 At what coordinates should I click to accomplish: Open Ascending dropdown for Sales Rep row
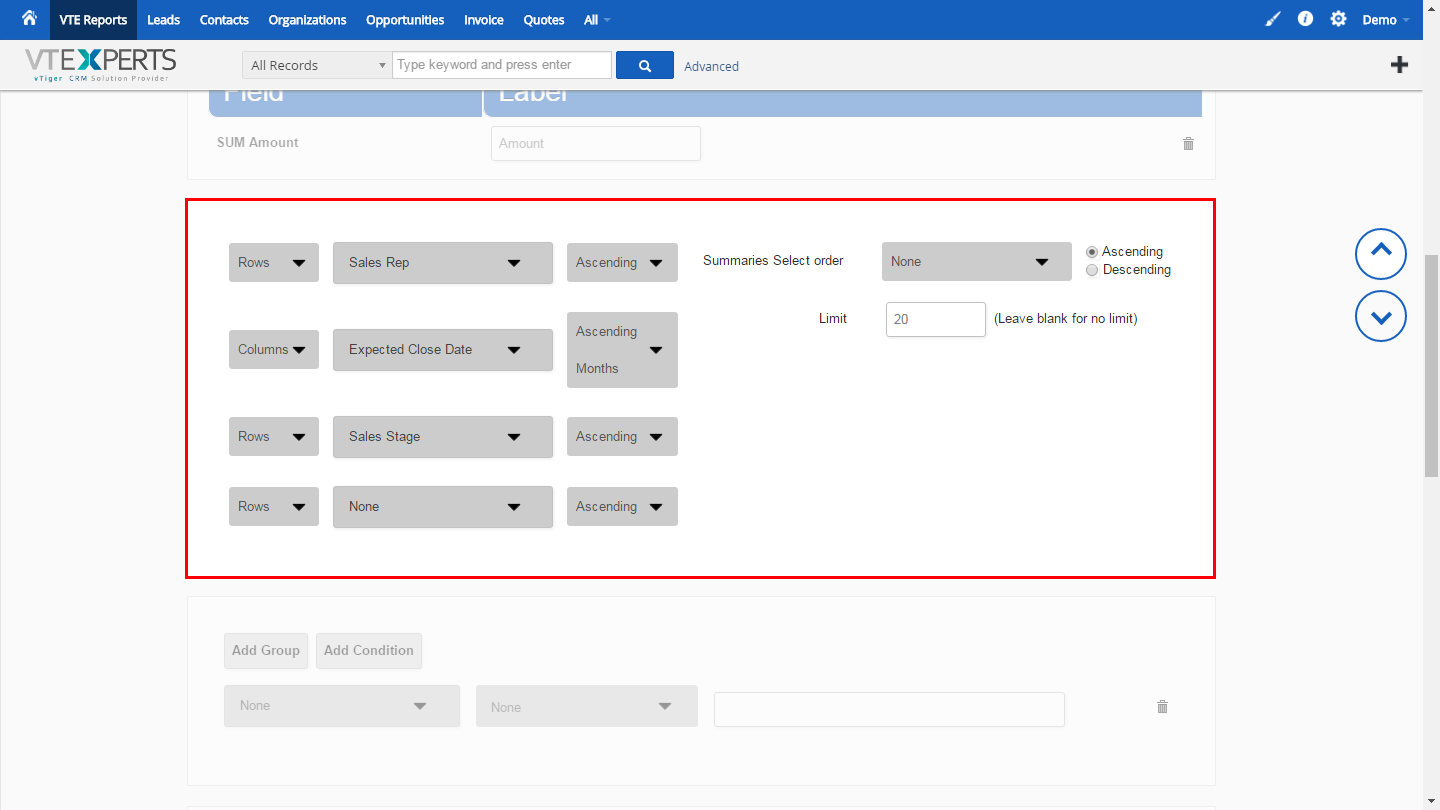(622, 262)
